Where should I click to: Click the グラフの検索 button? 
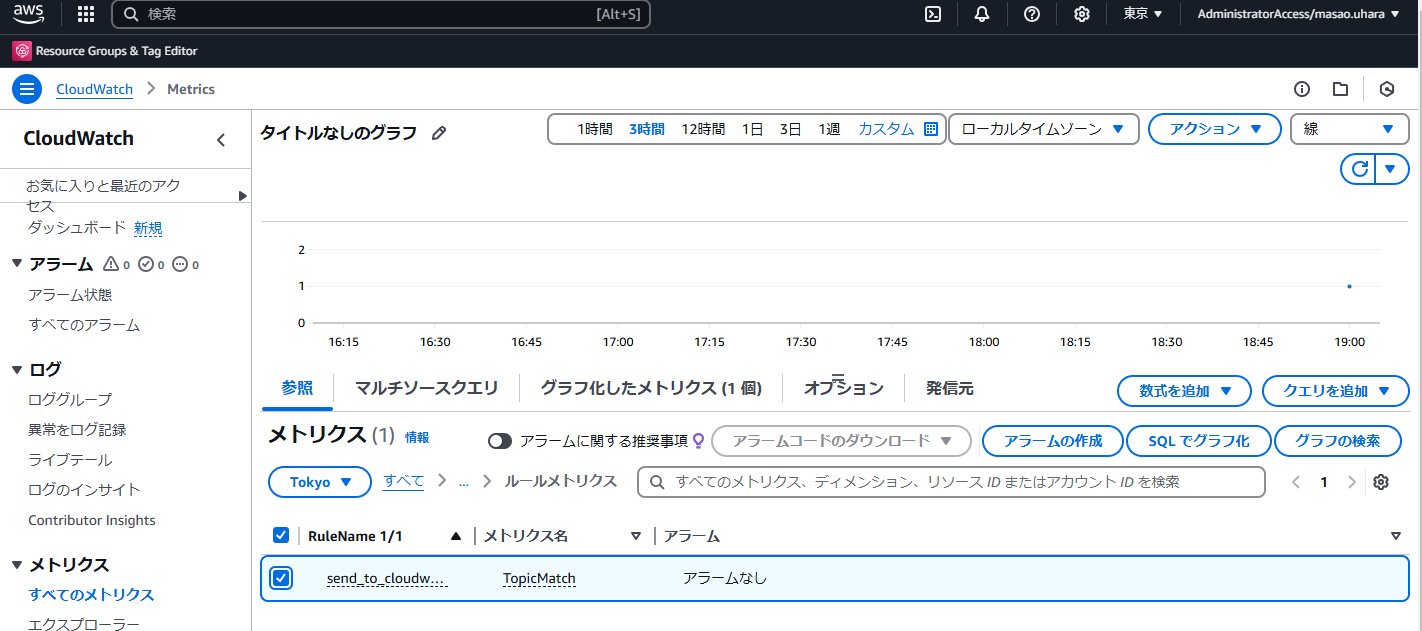pyautogui.click(x=1338, y=441)
